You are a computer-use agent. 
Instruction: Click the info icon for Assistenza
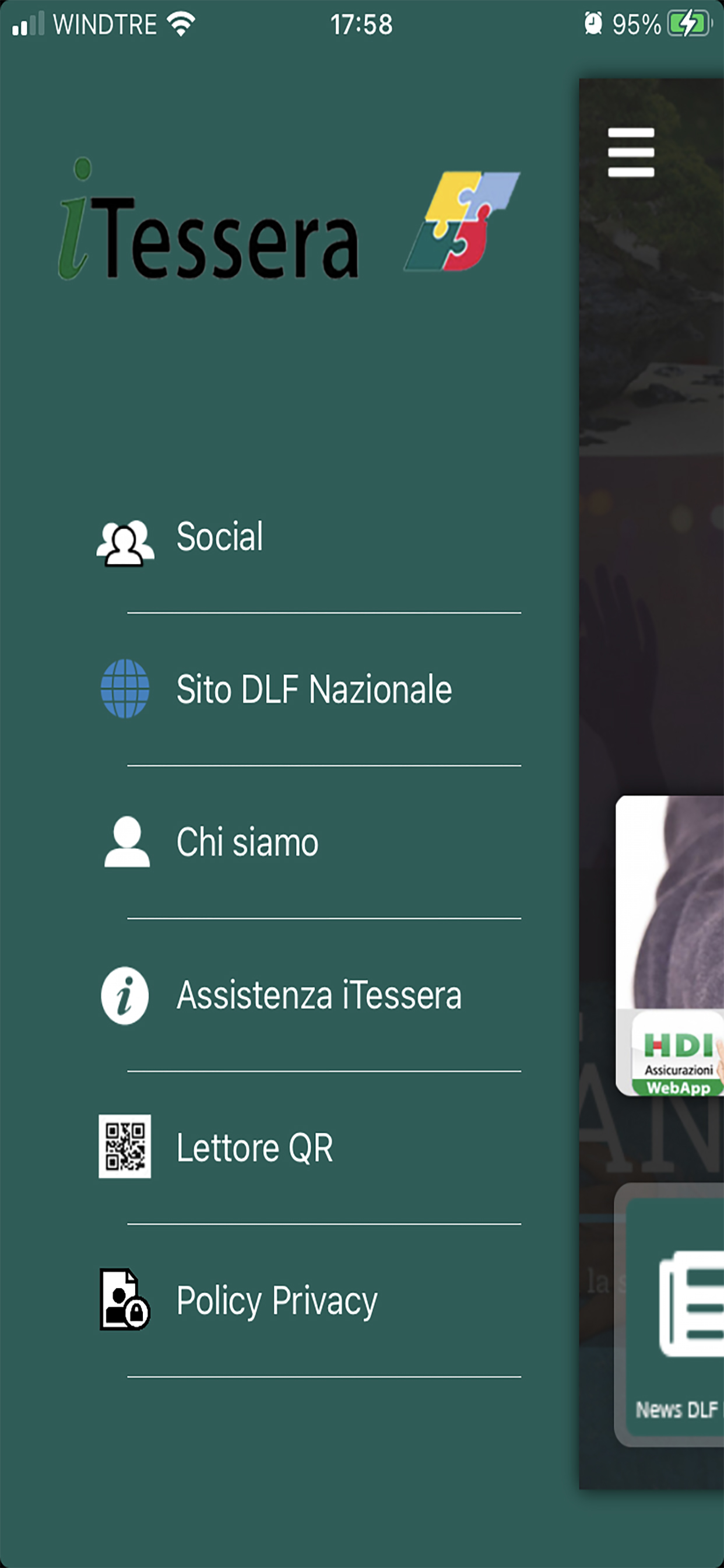(x=125, y=995)
